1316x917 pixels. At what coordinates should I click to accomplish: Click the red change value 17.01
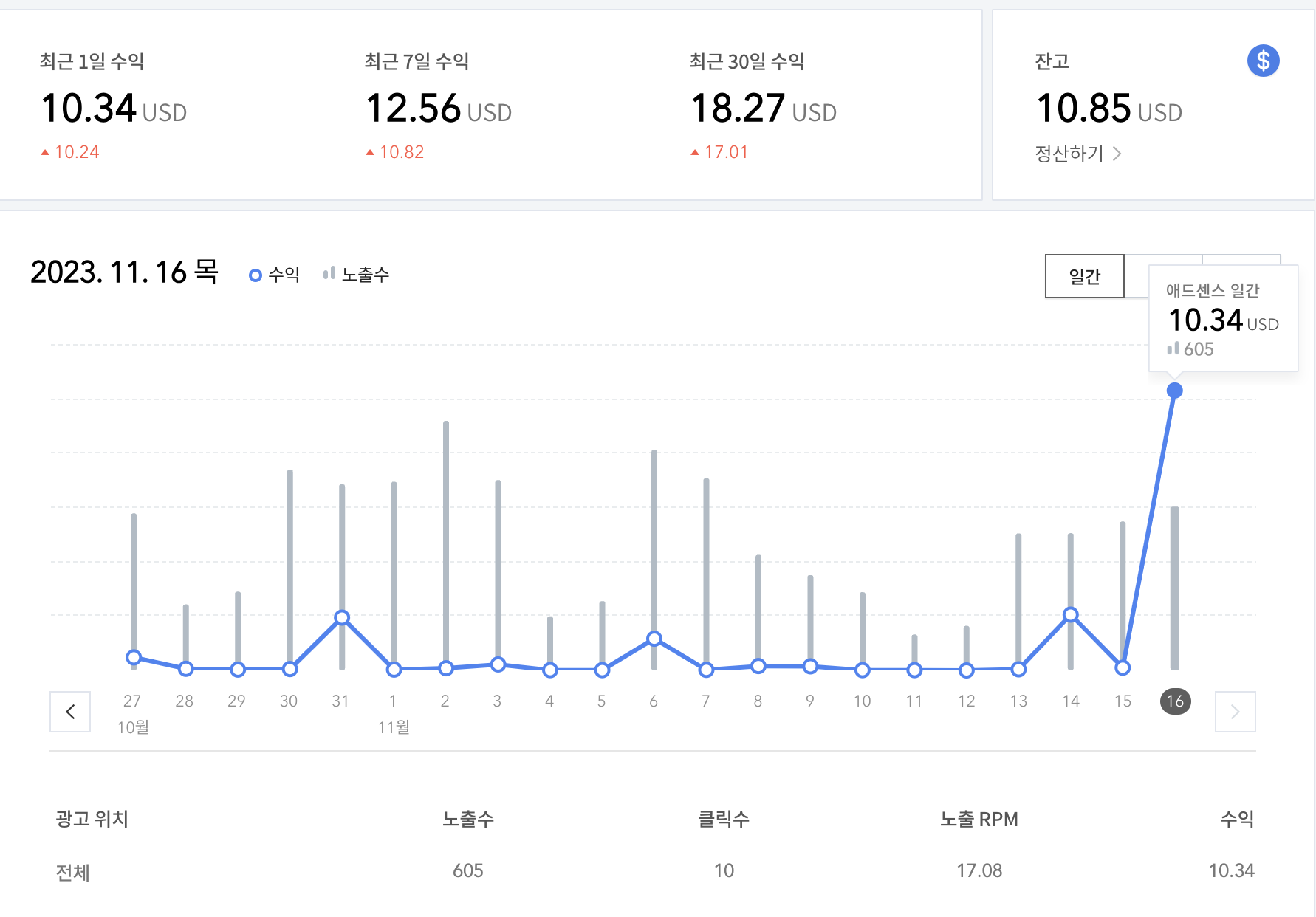coord(726,152)
